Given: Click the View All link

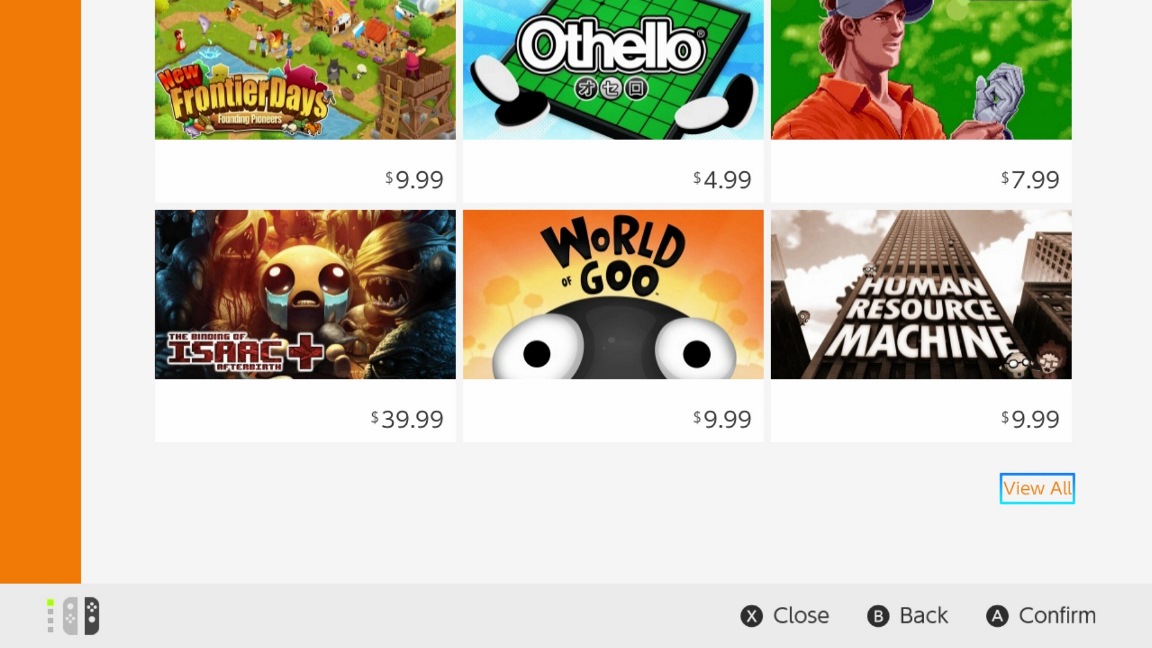Looking at the screenshot, I should (1037, 488).
